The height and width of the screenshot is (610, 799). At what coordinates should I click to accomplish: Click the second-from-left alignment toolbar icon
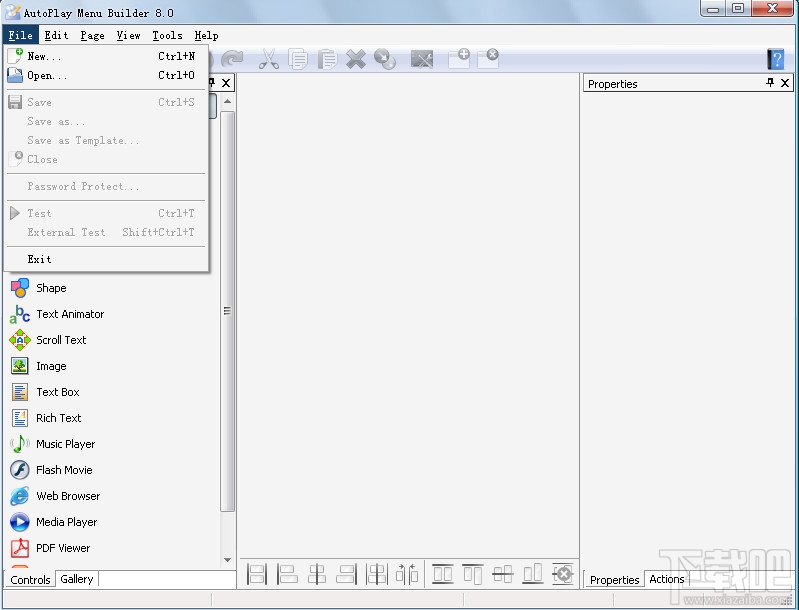287,574
